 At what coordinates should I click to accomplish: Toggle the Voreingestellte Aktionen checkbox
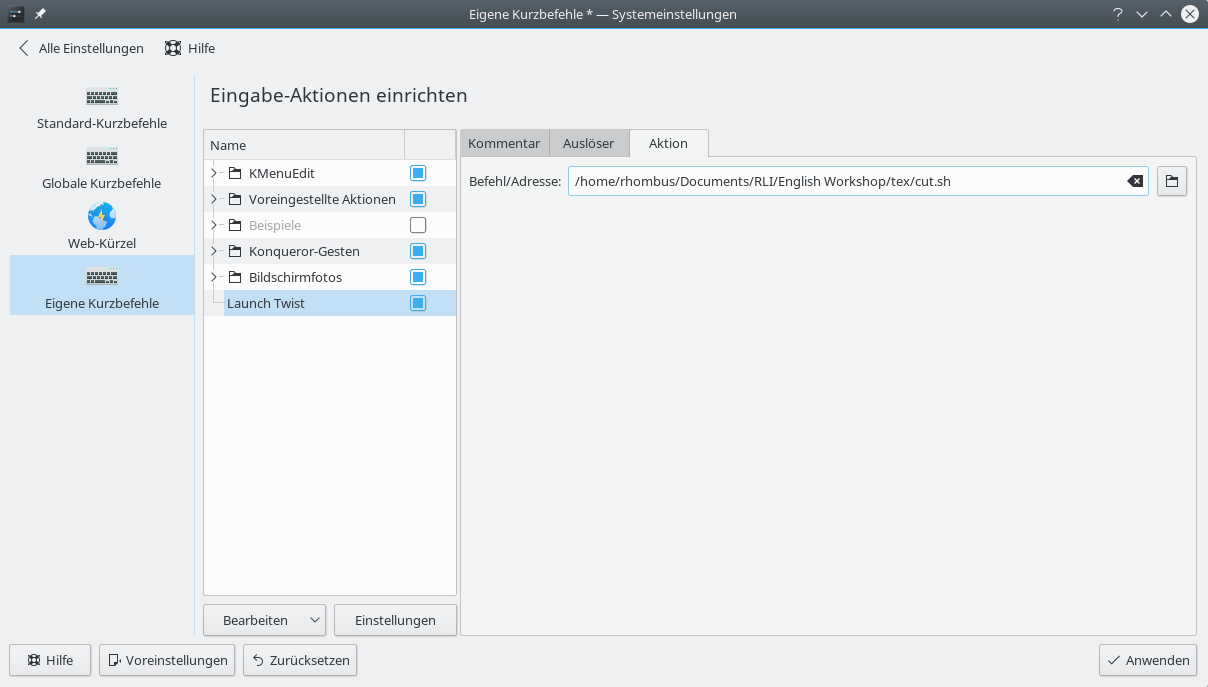click(418, 199)
